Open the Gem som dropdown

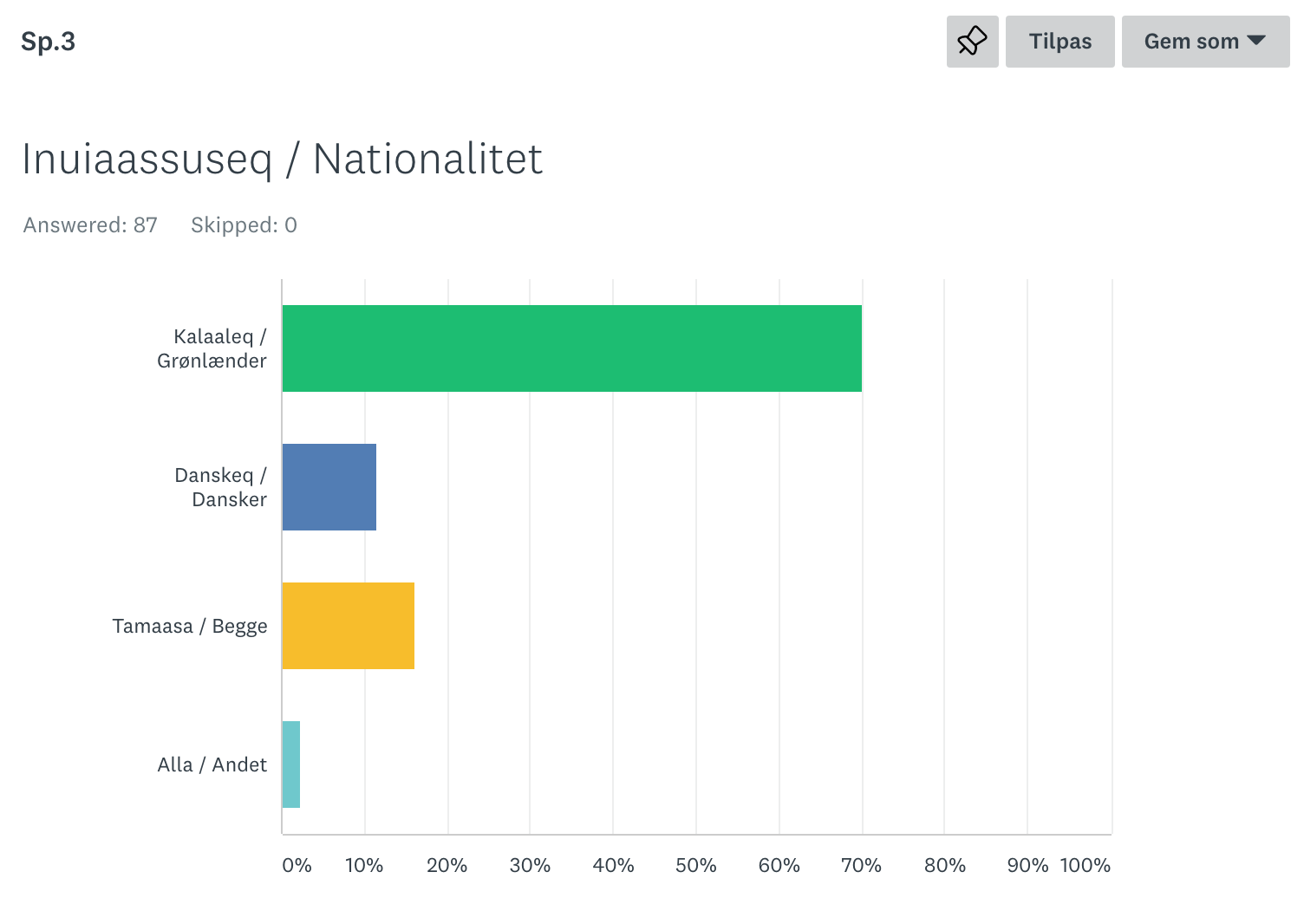pyautogui.click(x=1205, y=42)
